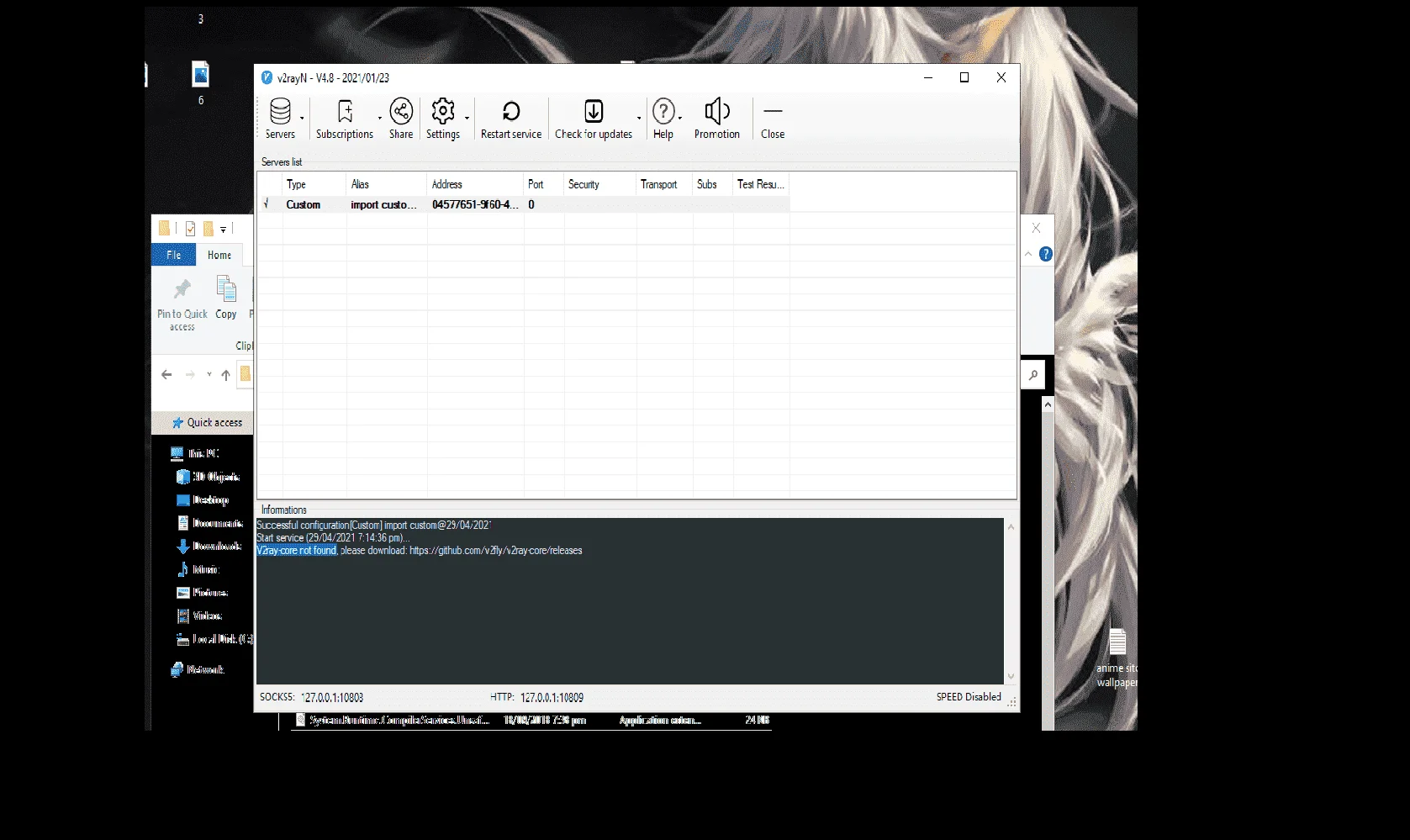Image resolution: width=1410 pixels, height=840 pixels.
Task: Click the Share toolbar icon
Action: (401, 119)
